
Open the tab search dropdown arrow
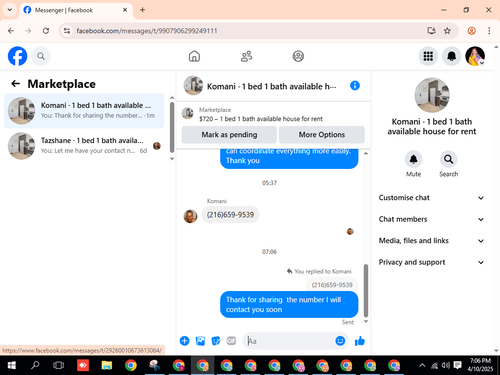coord(10,10)
